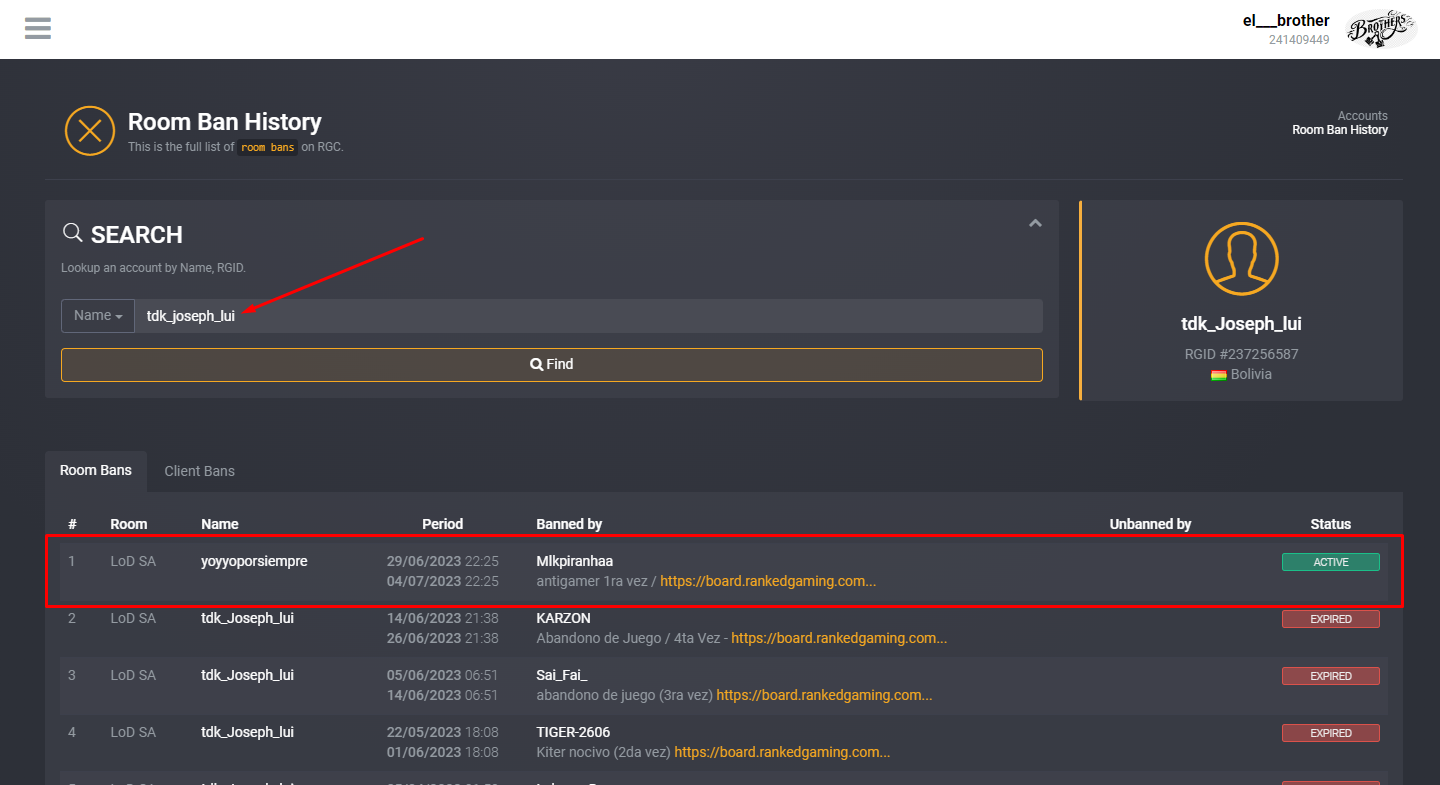1440x785 pixels.
Task: Focus the account name search field
Action: point(588,315)
